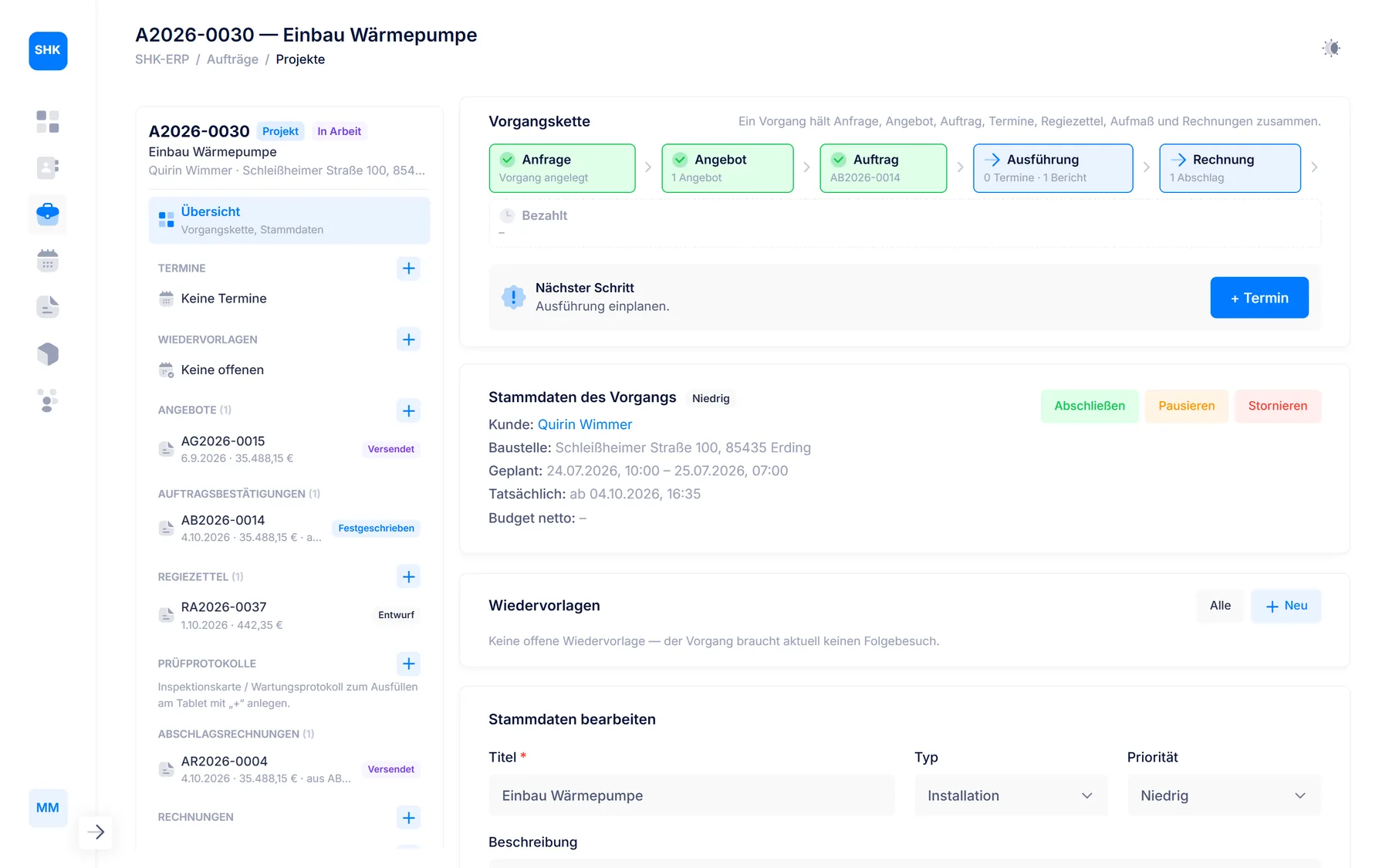Open the team members icon in sidebar
The width and height of the screenshot is (1389, 868).
pyautogui.click(x=48, y=400)
